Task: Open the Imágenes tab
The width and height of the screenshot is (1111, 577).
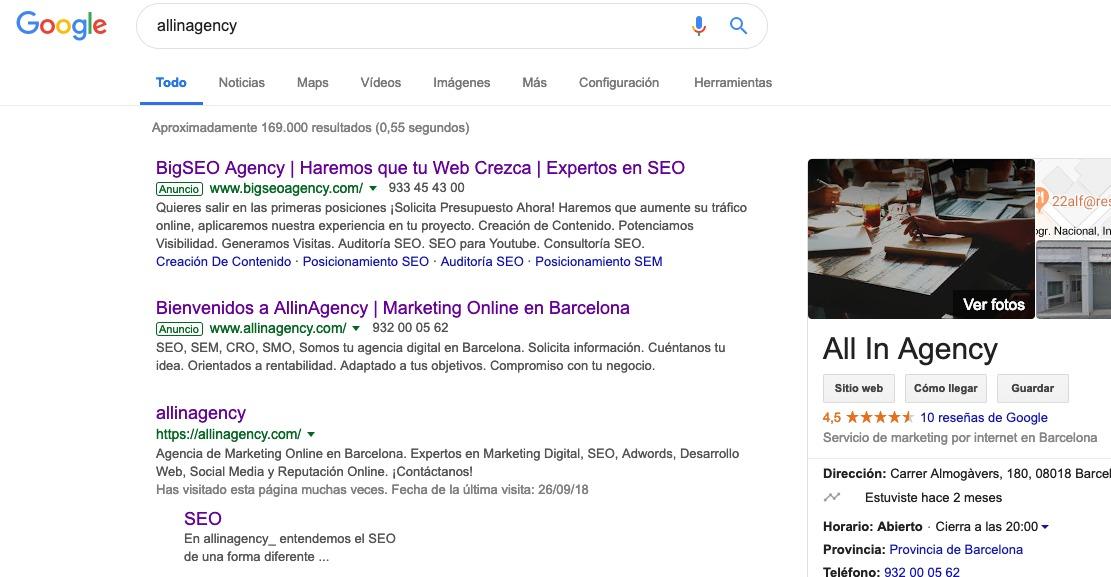Action: click(461, 82)
